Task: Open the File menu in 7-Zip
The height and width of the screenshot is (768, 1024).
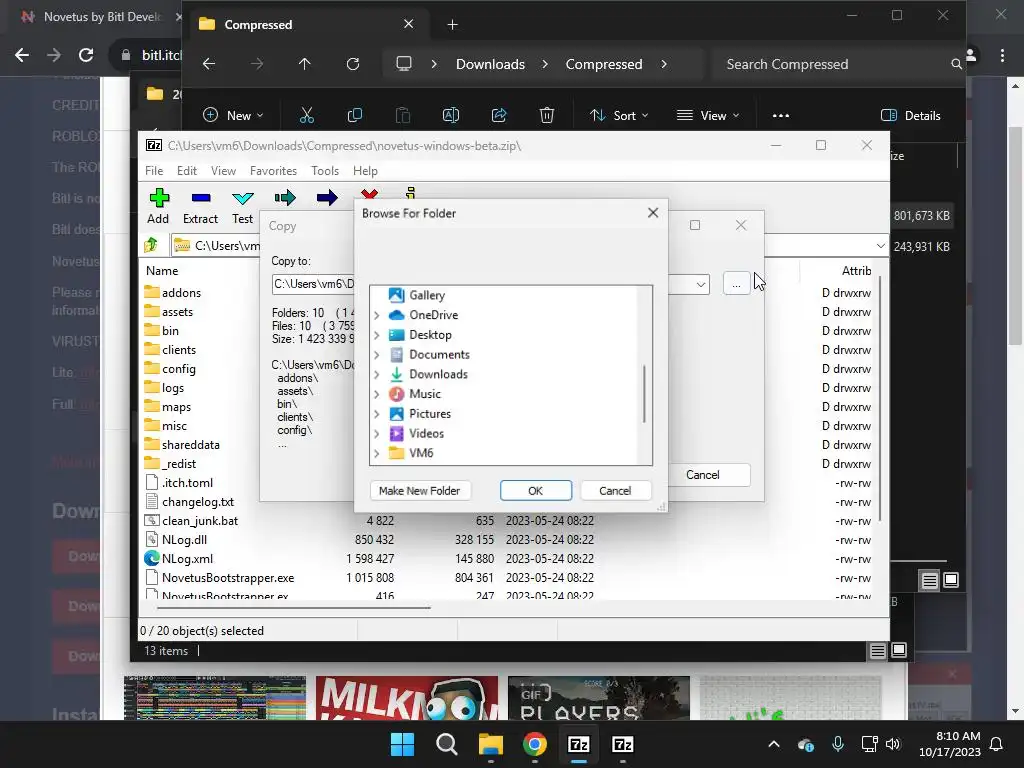Action: click(x=154, y=170)
